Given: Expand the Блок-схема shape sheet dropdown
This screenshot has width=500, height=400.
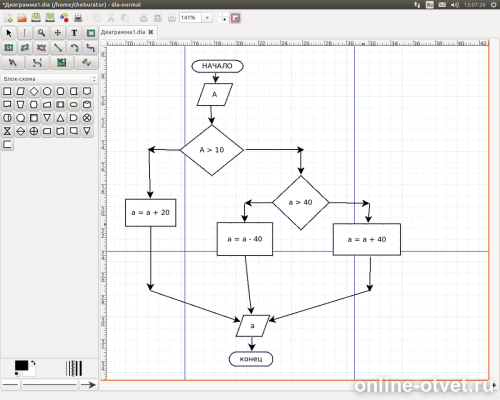Looking at the screenshot, I should [x=94, y=79].
